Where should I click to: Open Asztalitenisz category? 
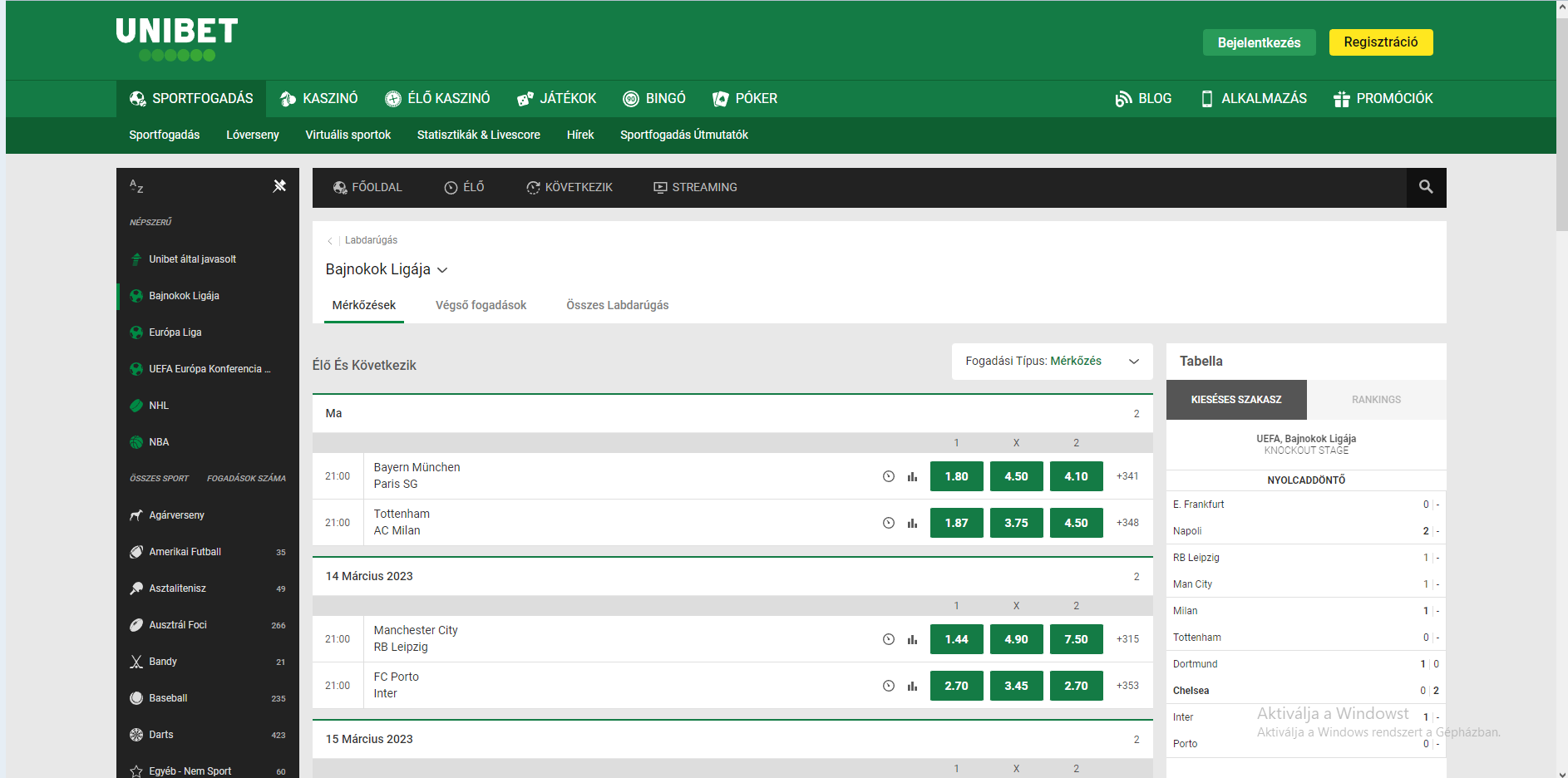(208, 588)
